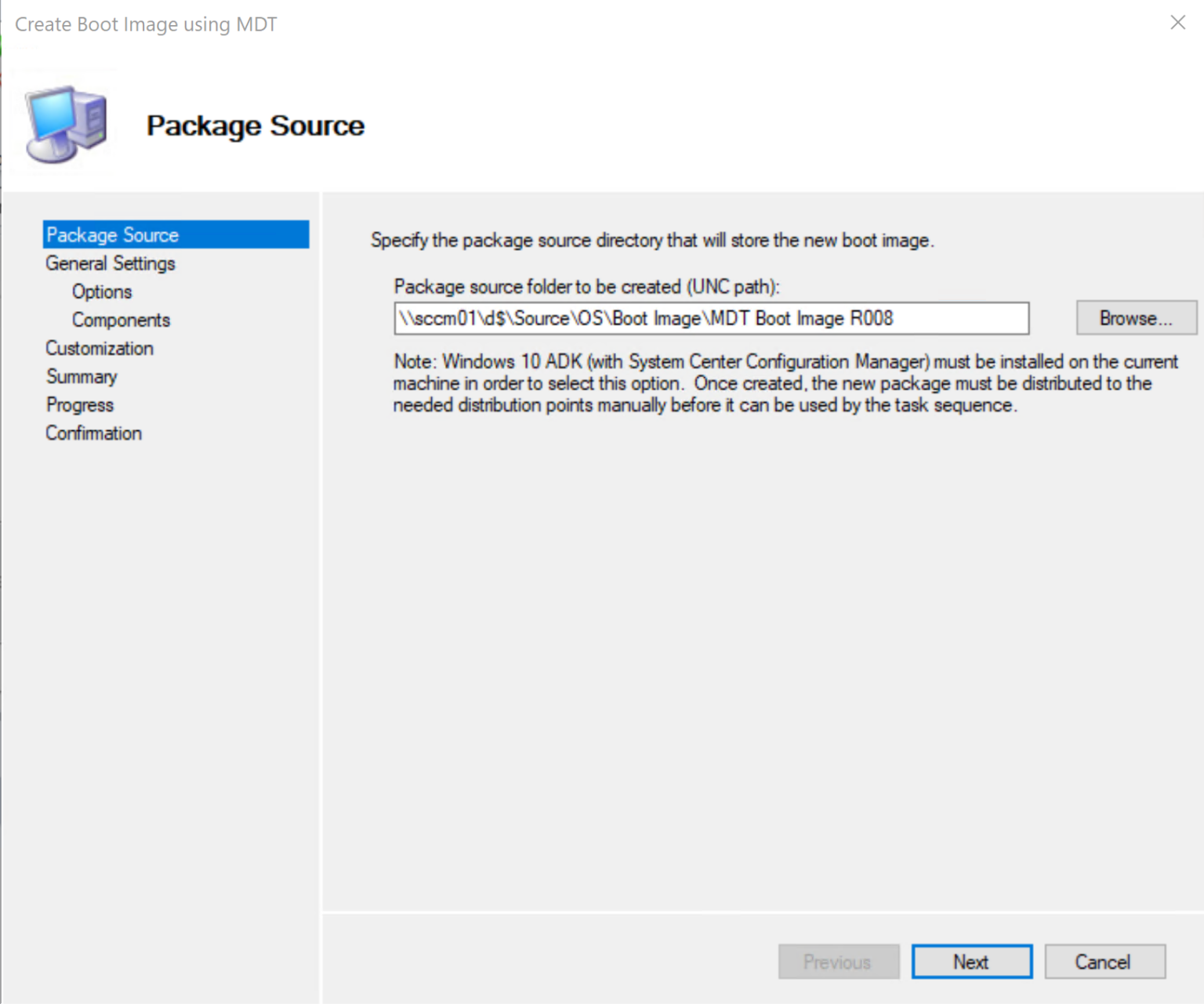Select the Customization step

99,348
